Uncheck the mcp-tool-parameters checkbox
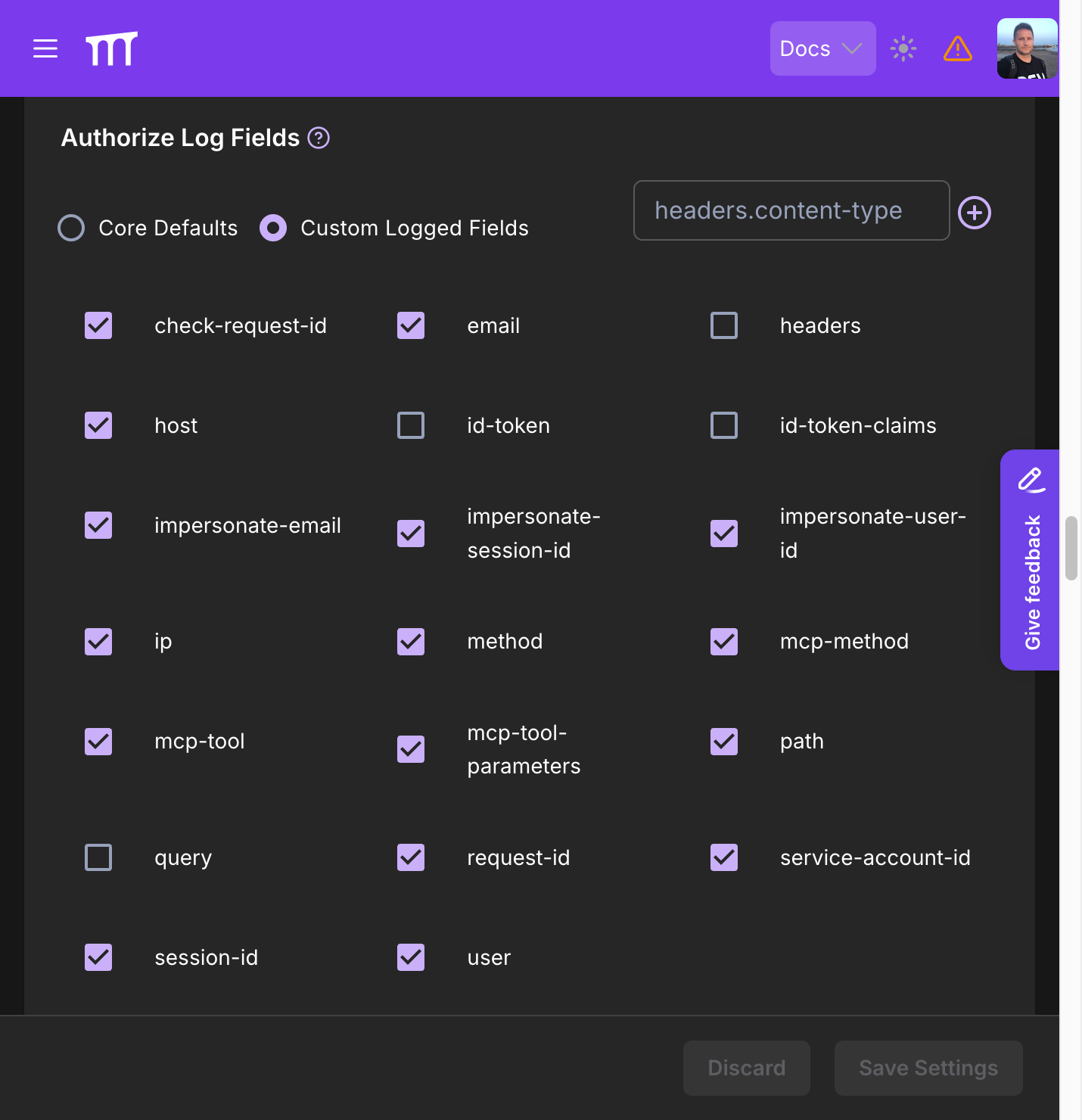 pyautogui.click(x=411, y=749)
